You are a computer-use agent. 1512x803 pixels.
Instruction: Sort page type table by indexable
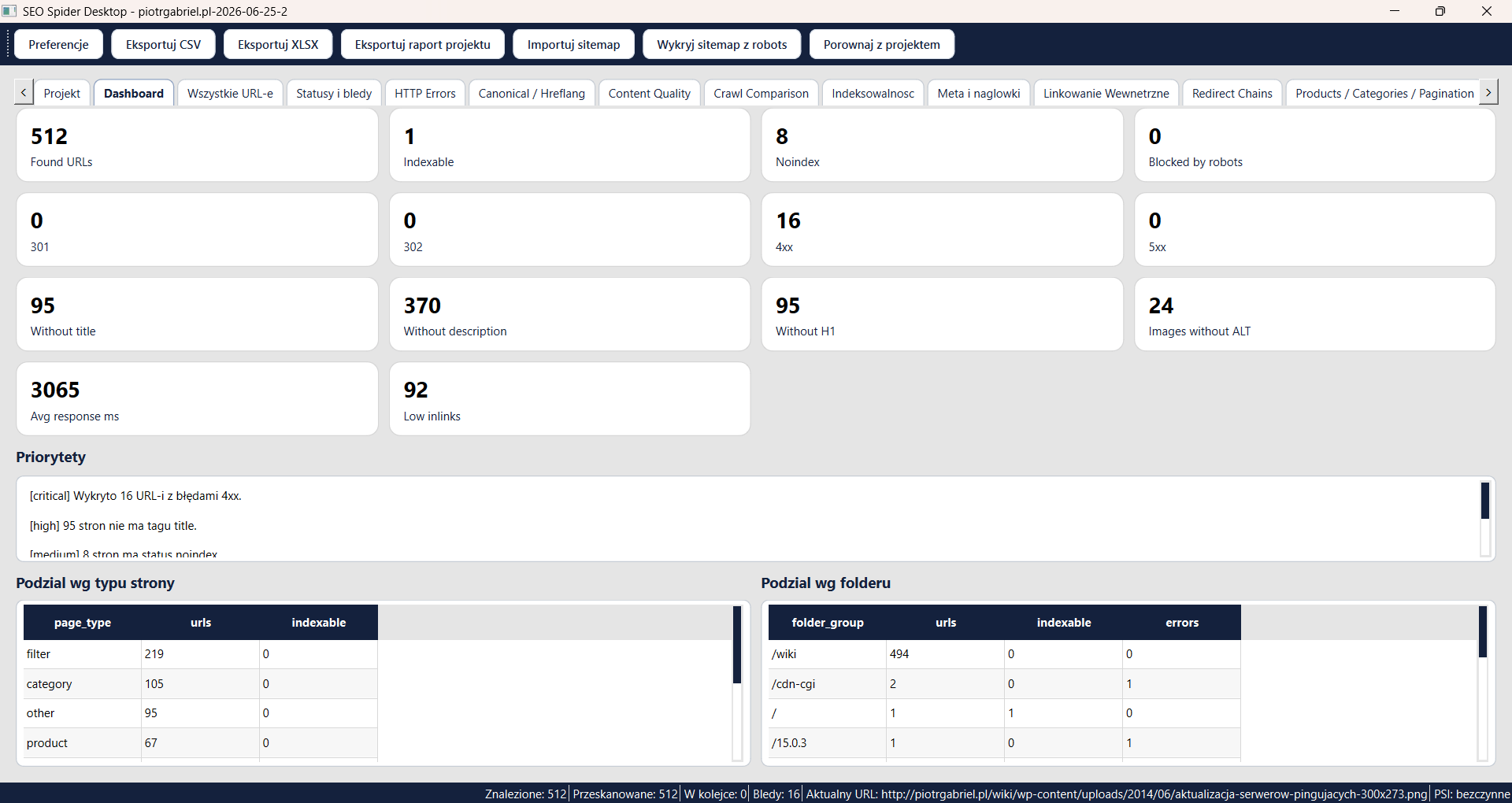(319, 622)
